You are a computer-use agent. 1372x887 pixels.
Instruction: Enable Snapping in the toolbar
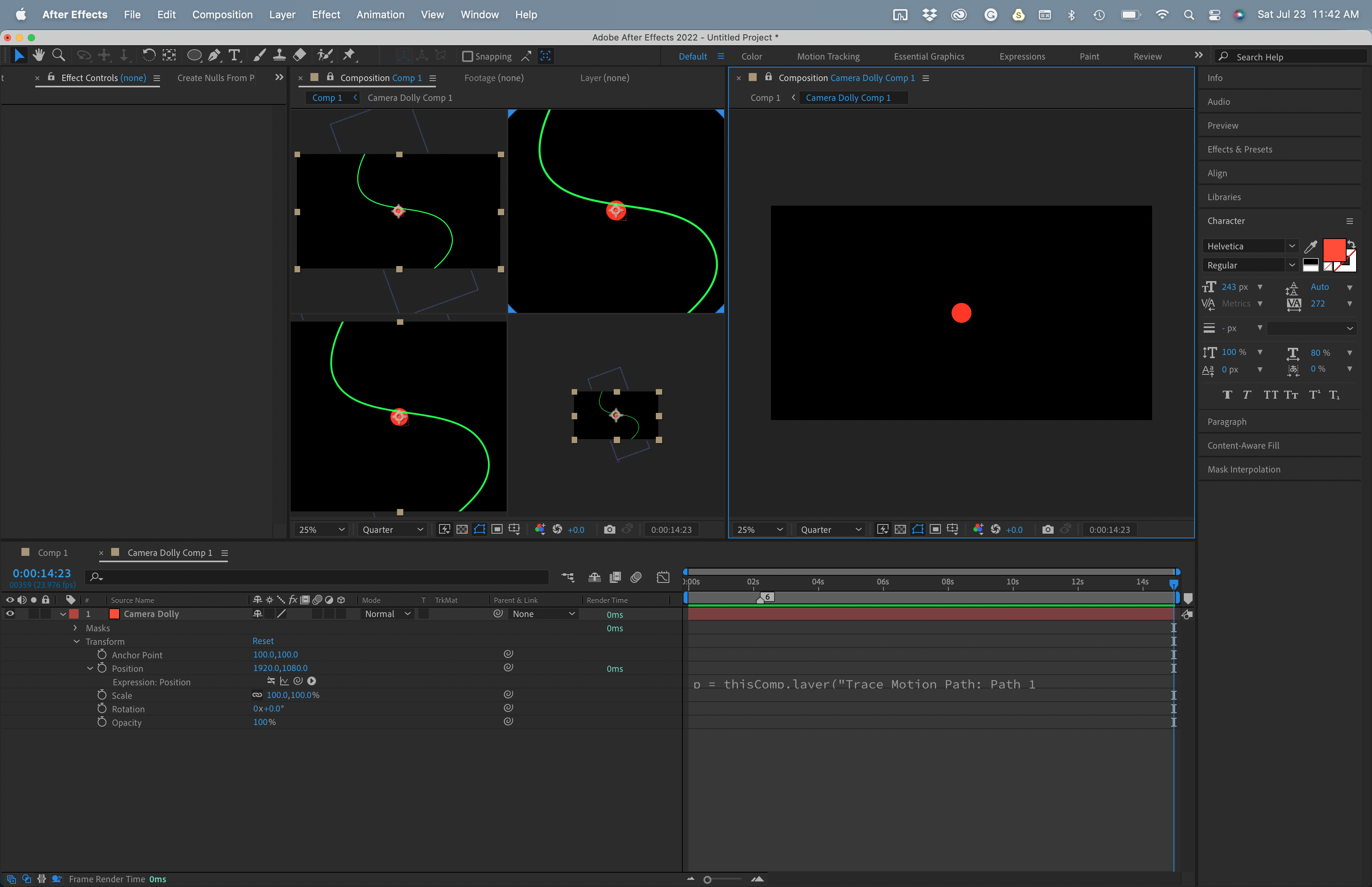coord(468,56)
